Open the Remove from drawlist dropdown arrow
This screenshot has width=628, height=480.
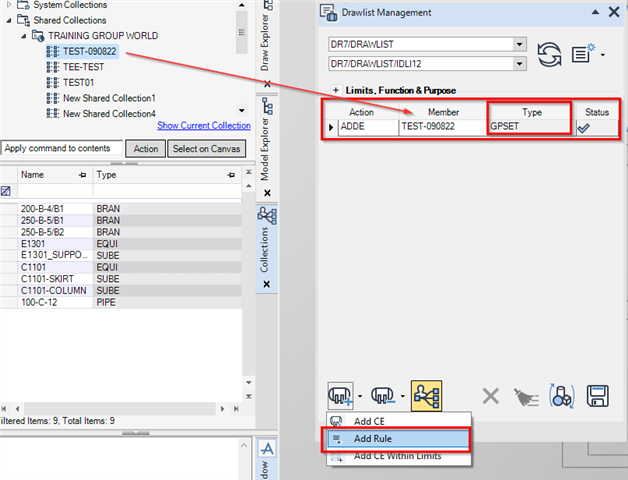pyautogui.click(x=403, y=396)
